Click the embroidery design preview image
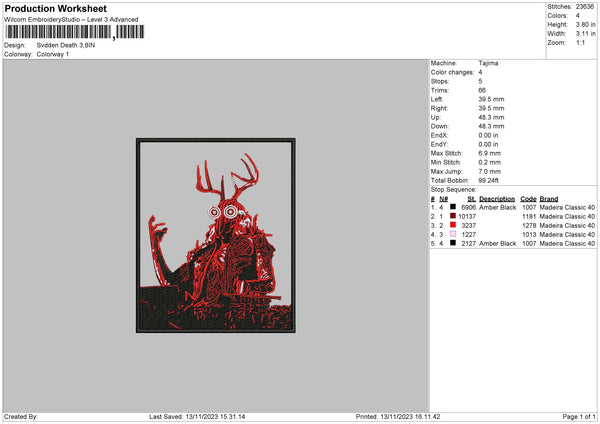Viewport: 600px width, 424px height. [216, 235]
